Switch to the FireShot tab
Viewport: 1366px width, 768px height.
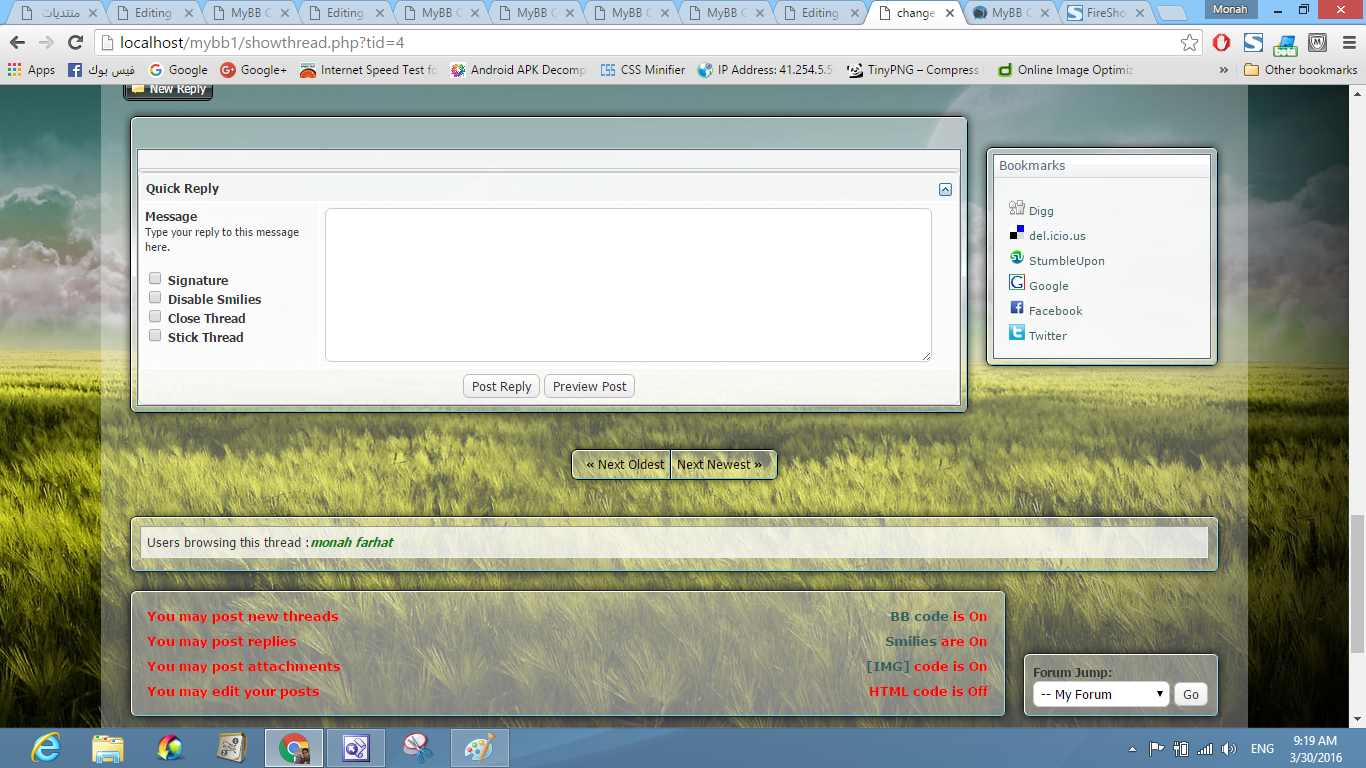pyautogui.click(x=1105, y=14)
